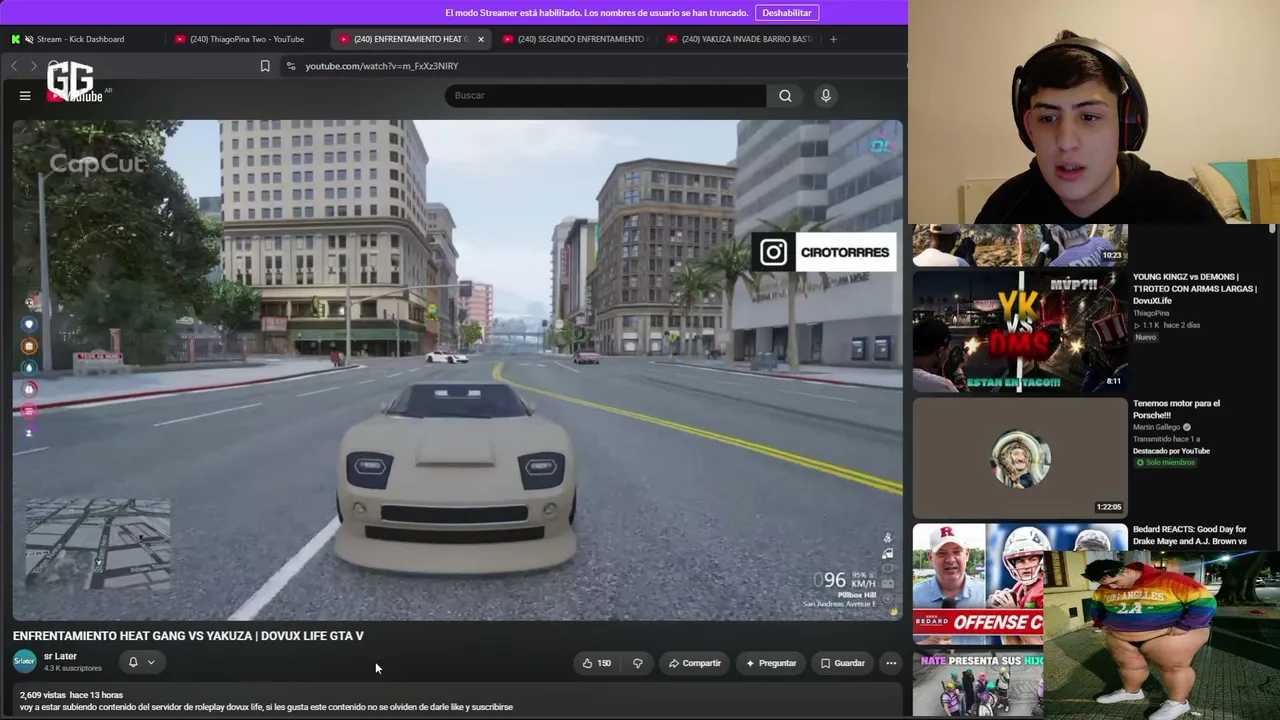Switch to YAKUZA INVADE BARRIO tab
The width and height of the screenshot is (1280, 720).
[739, 39]
